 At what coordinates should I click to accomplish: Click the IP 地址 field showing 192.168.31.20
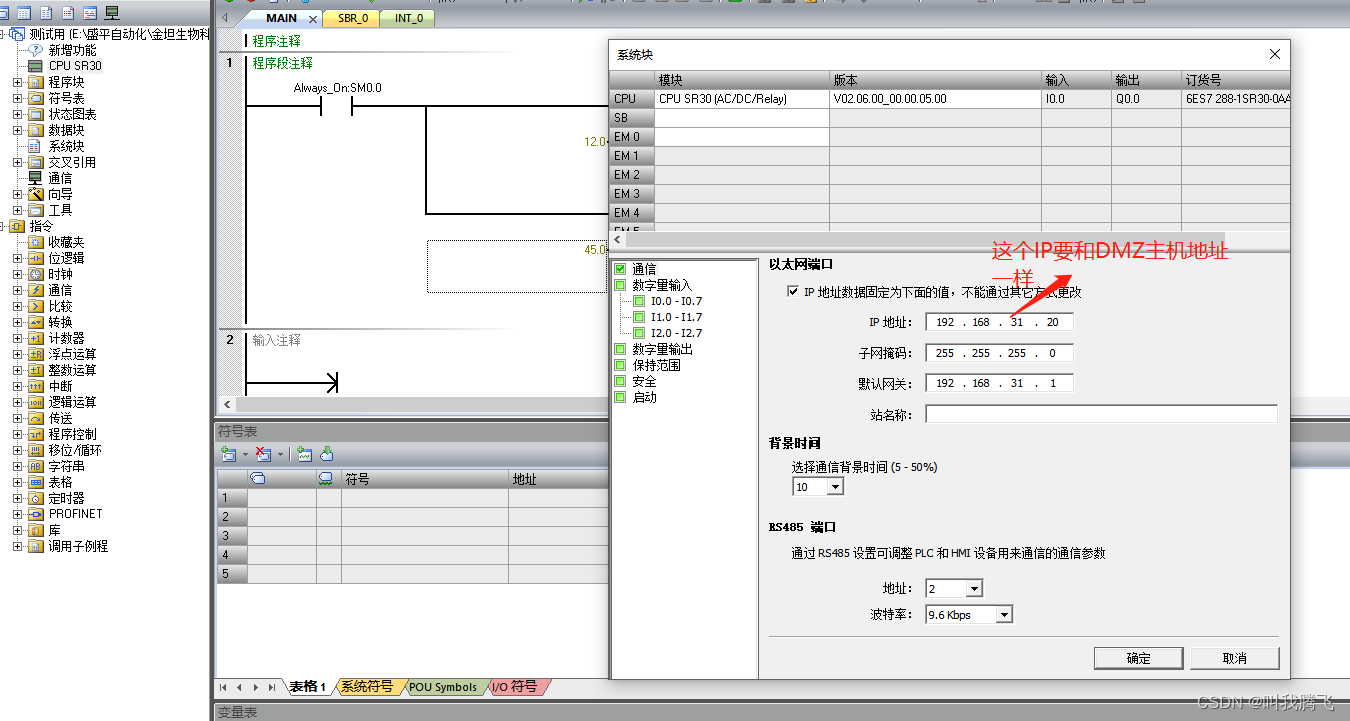coord(999,322)
